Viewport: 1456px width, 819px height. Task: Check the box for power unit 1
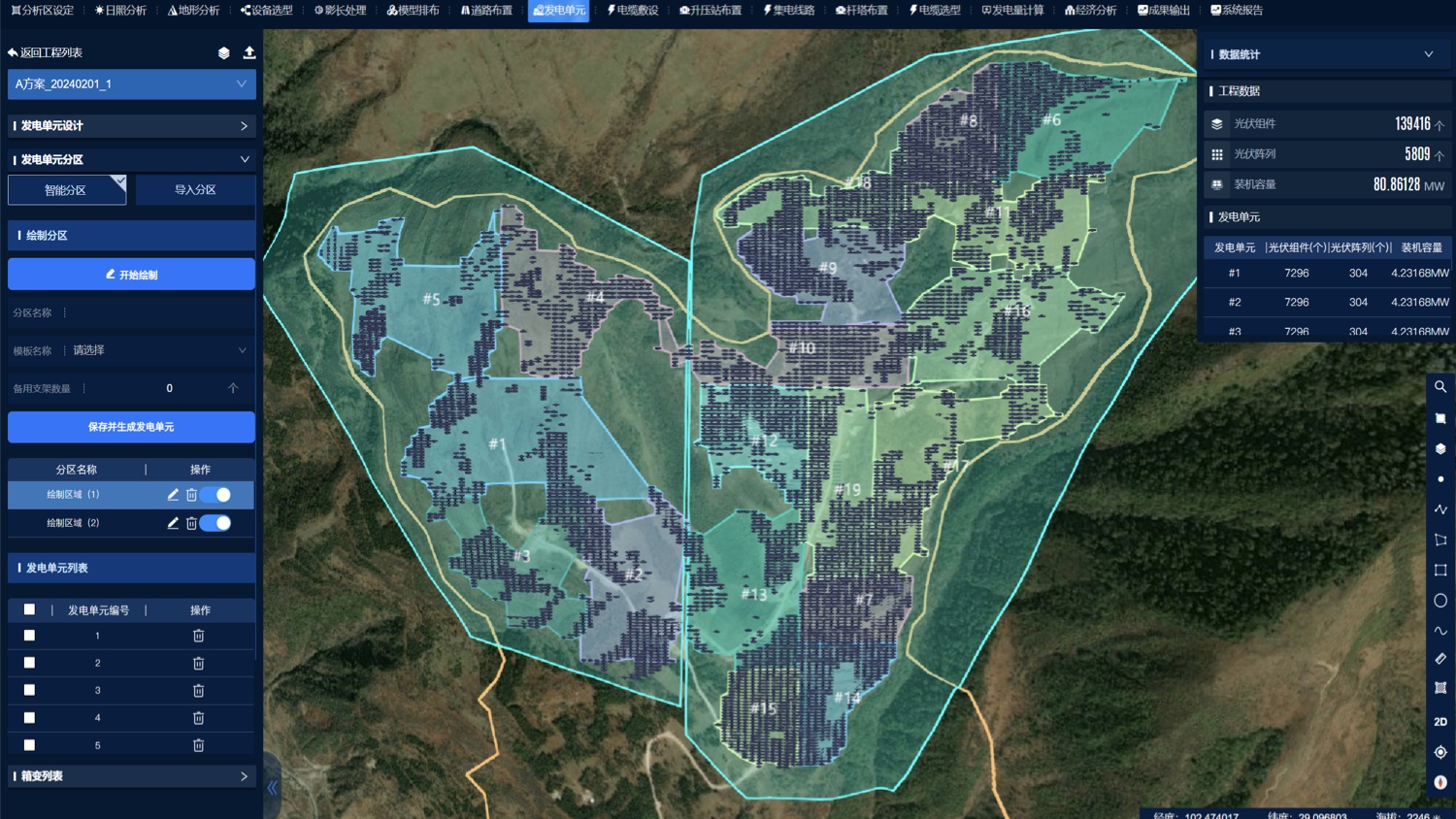pos(29,636)
